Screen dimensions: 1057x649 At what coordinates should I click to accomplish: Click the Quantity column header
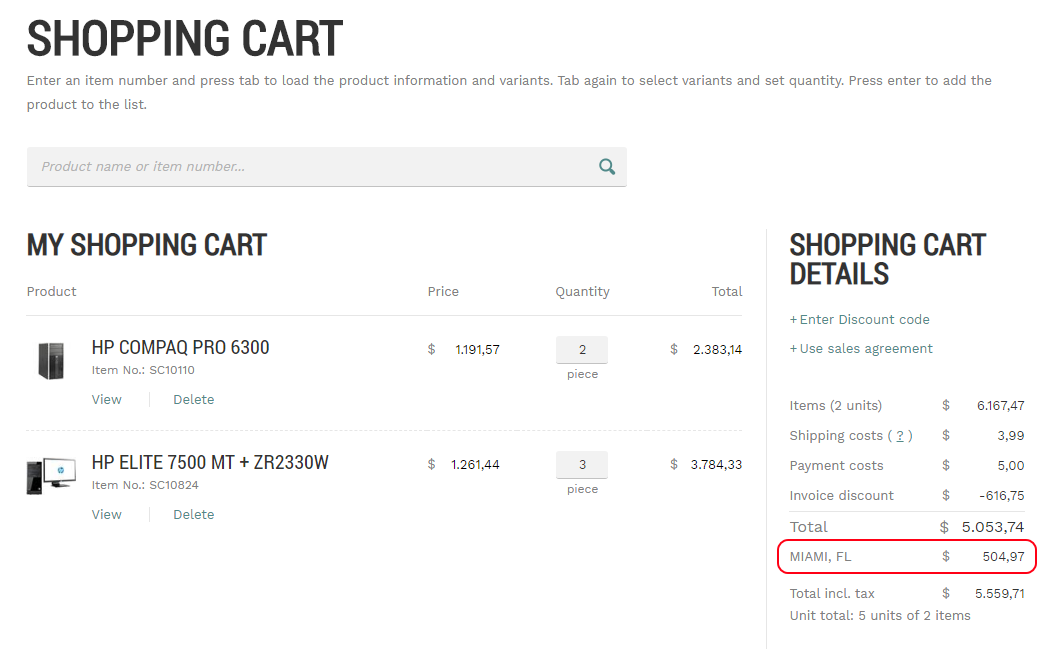coord(582,292)
